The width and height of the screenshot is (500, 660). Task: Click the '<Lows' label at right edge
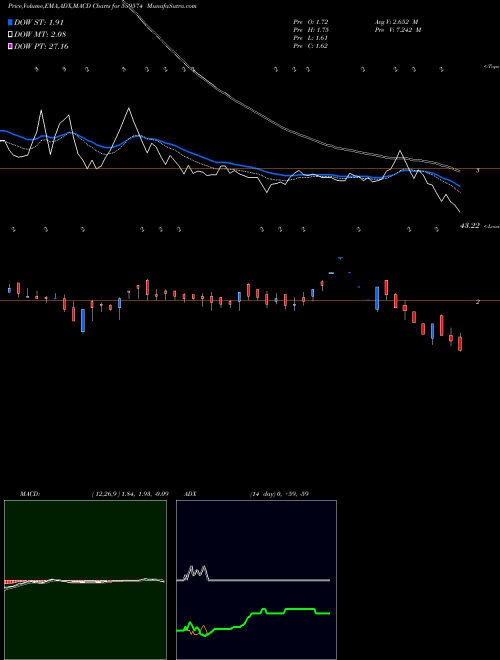pos(491,226)
